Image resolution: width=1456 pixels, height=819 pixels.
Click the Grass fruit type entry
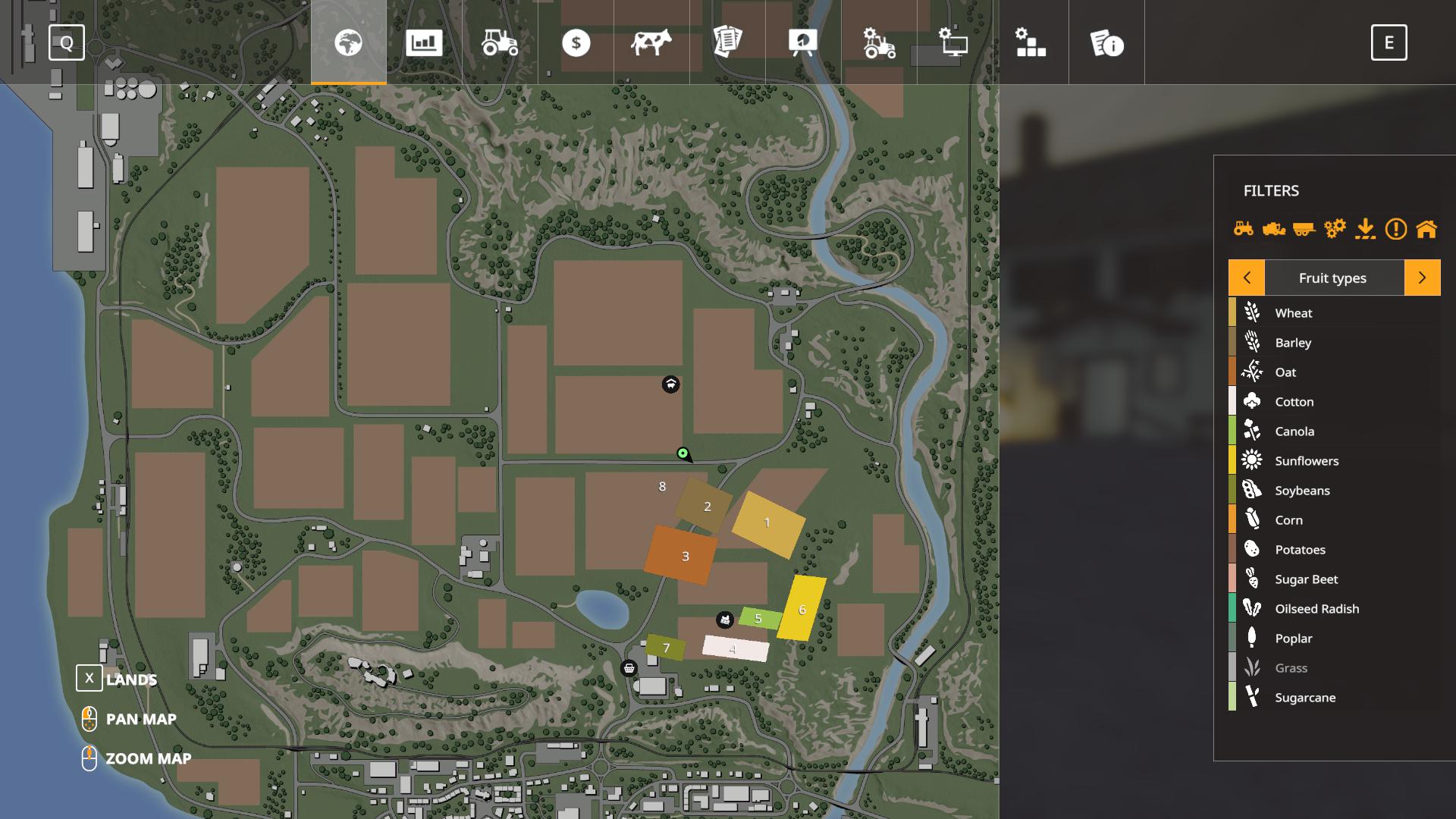(x=1291, y=667)
